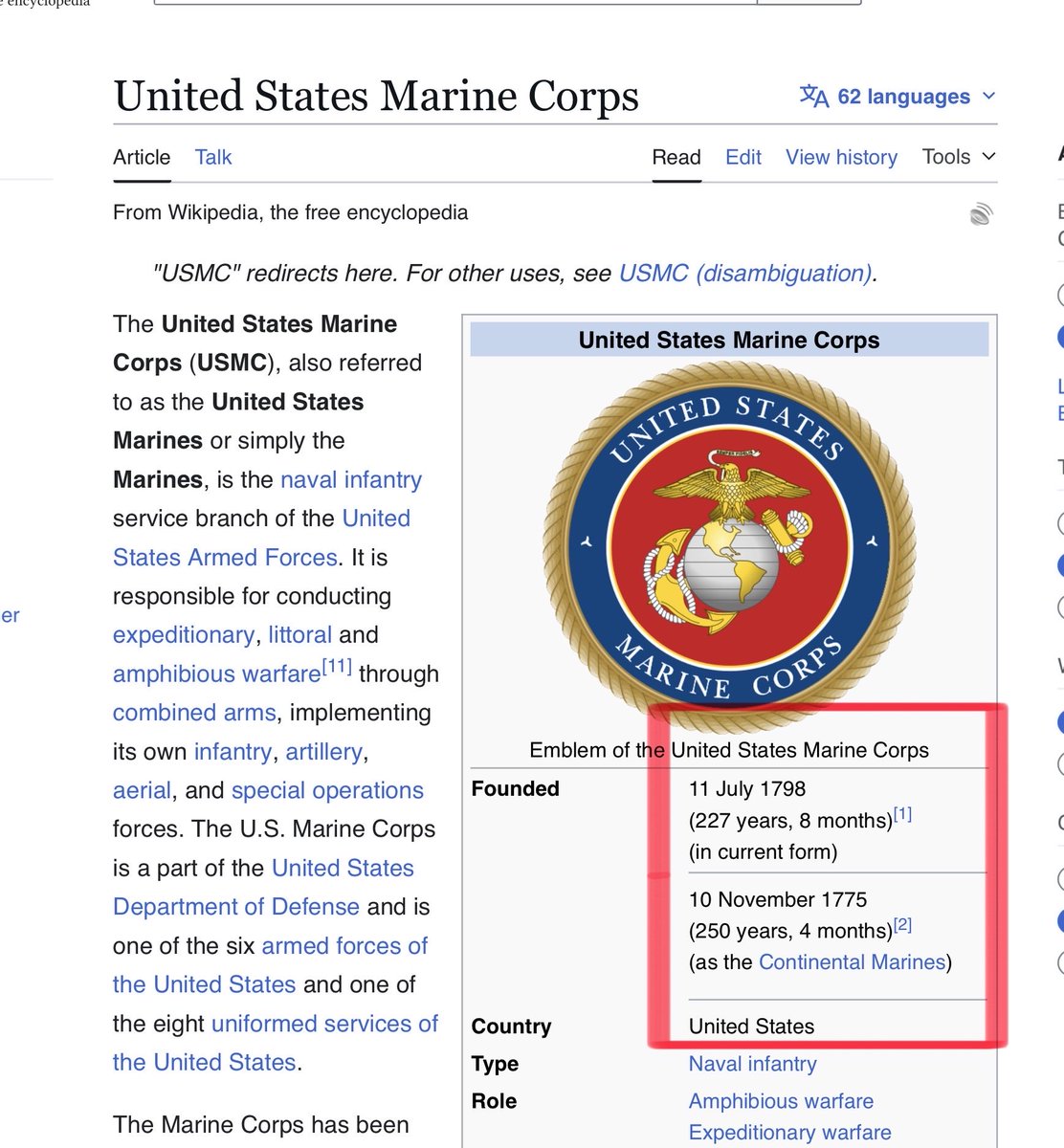Click footnote [2] beside 250 years

pyautogui.click(x=902, y=925)
